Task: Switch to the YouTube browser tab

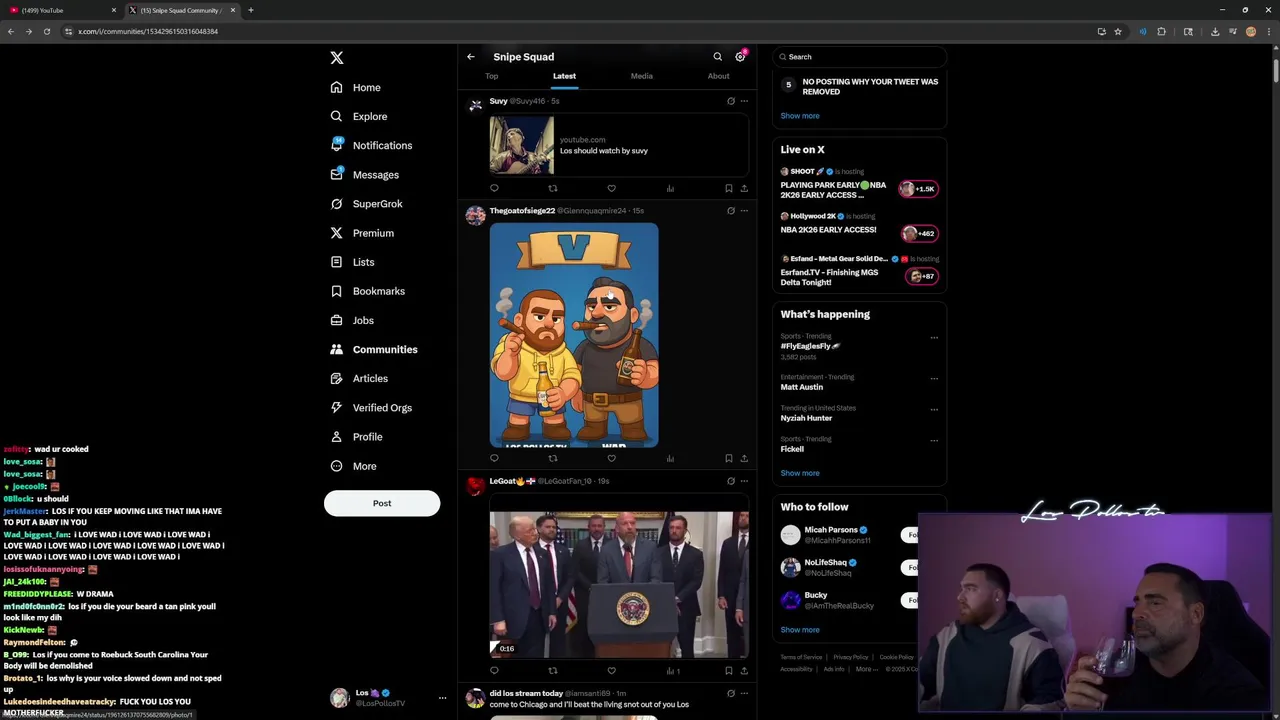Action: point(60,10)
